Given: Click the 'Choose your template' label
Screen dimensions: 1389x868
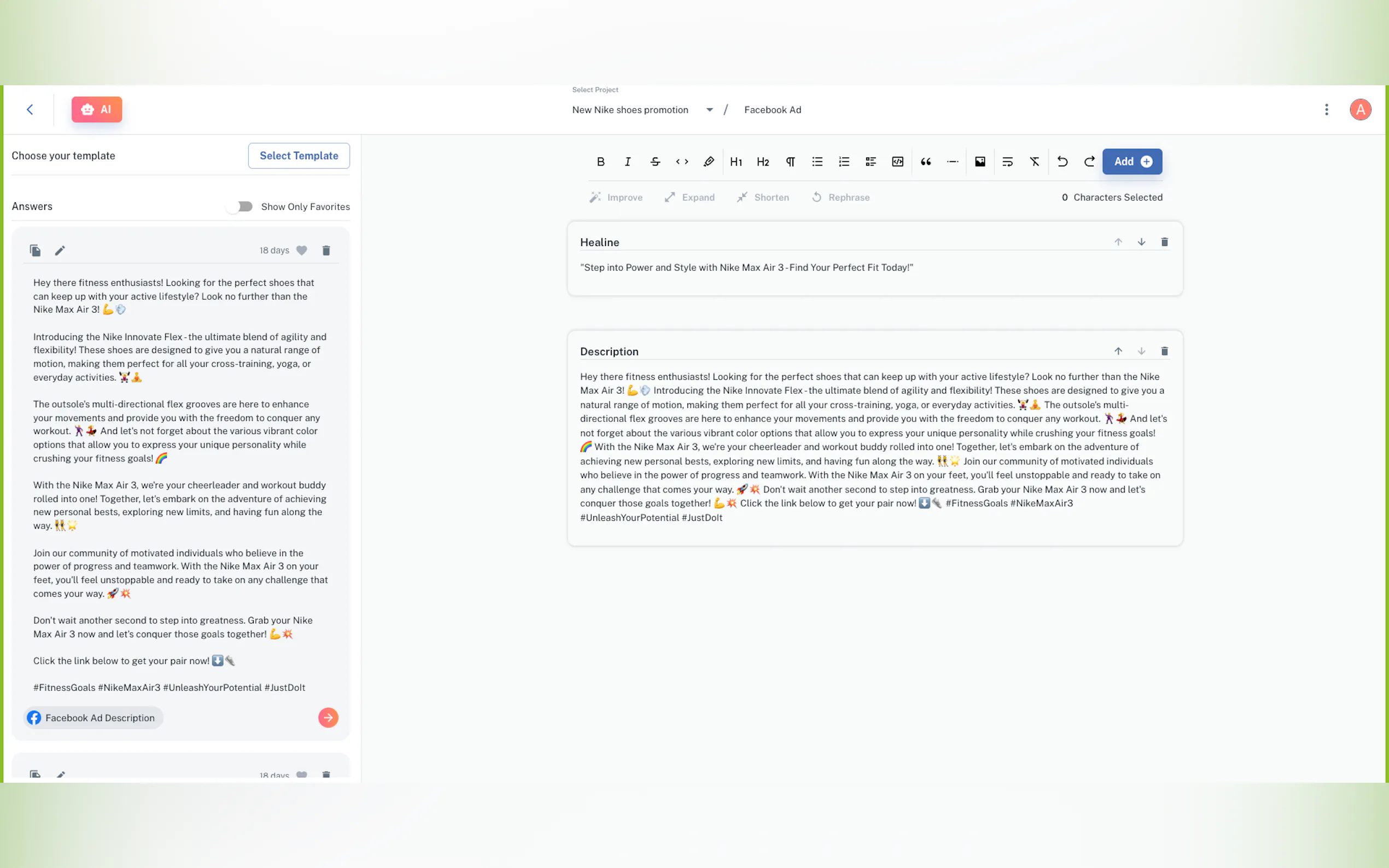Looking at the screenshot, I should tap(63, 156).
